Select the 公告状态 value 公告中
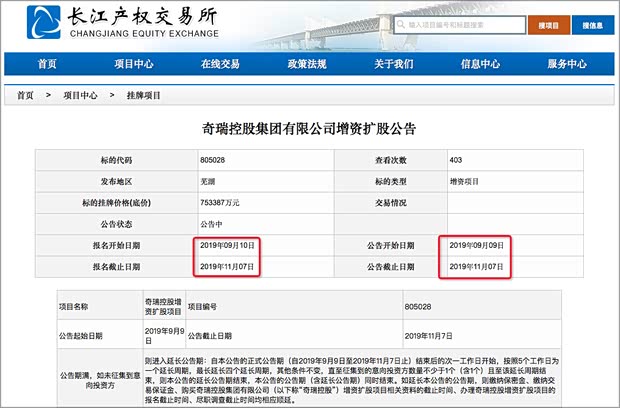Viewport: 620px width, 408px height. pos(212,224)
